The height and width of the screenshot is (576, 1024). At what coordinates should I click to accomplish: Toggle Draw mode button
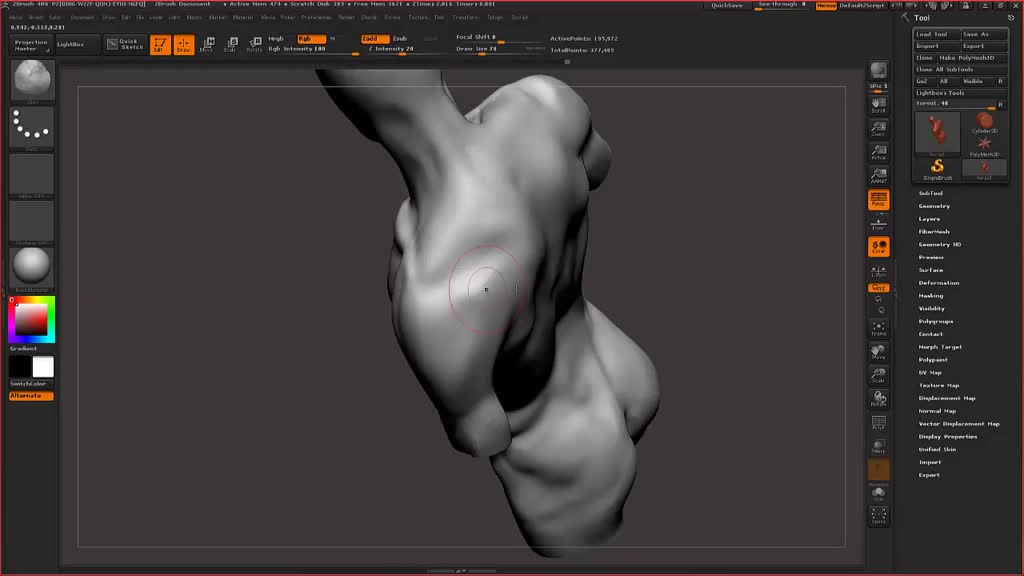click(184, 44)
